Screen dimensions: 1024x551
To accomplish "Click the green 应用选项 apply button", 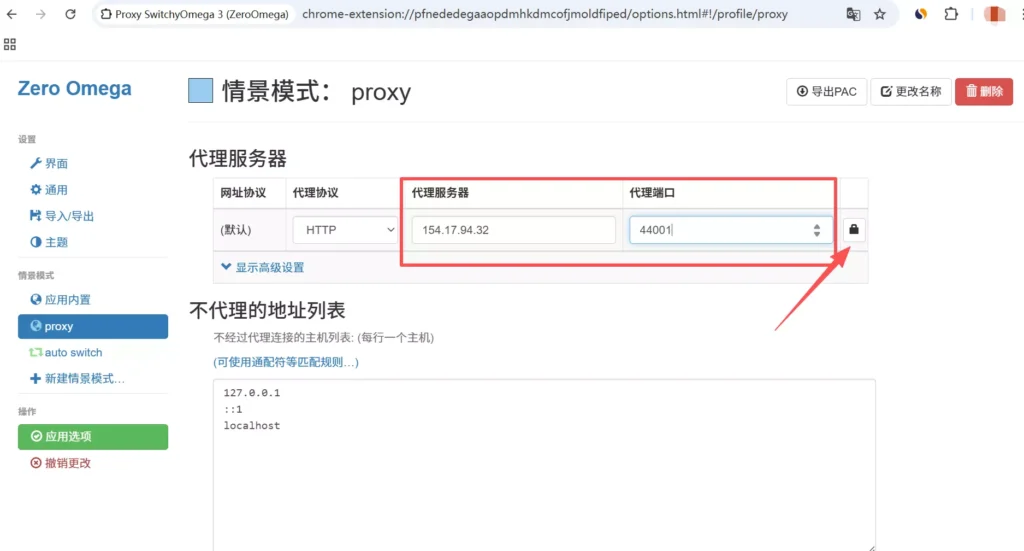I will [92, 436].
